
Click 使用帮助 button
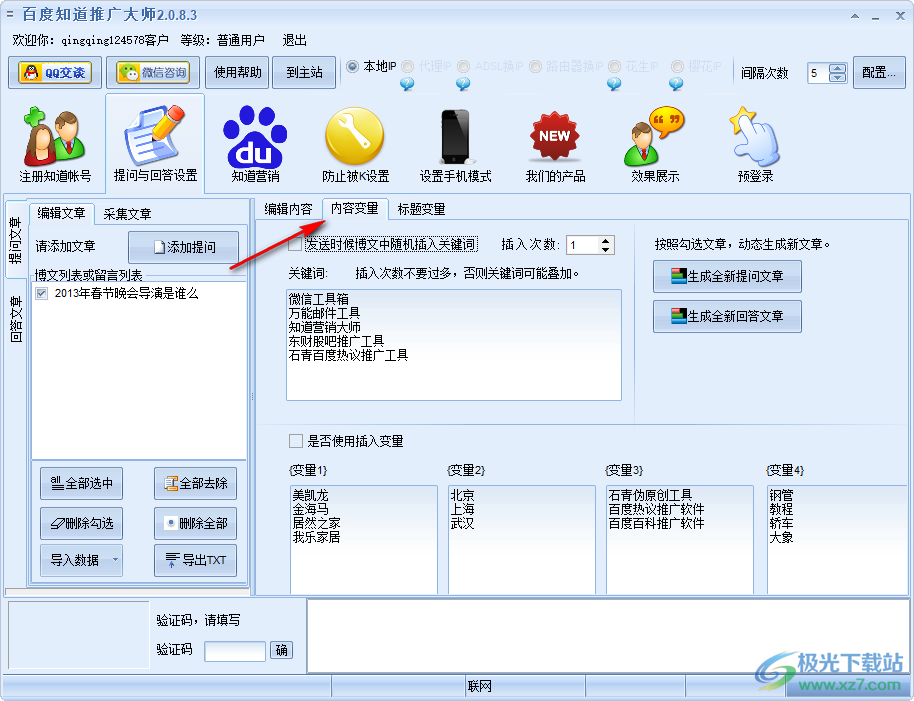238,72
